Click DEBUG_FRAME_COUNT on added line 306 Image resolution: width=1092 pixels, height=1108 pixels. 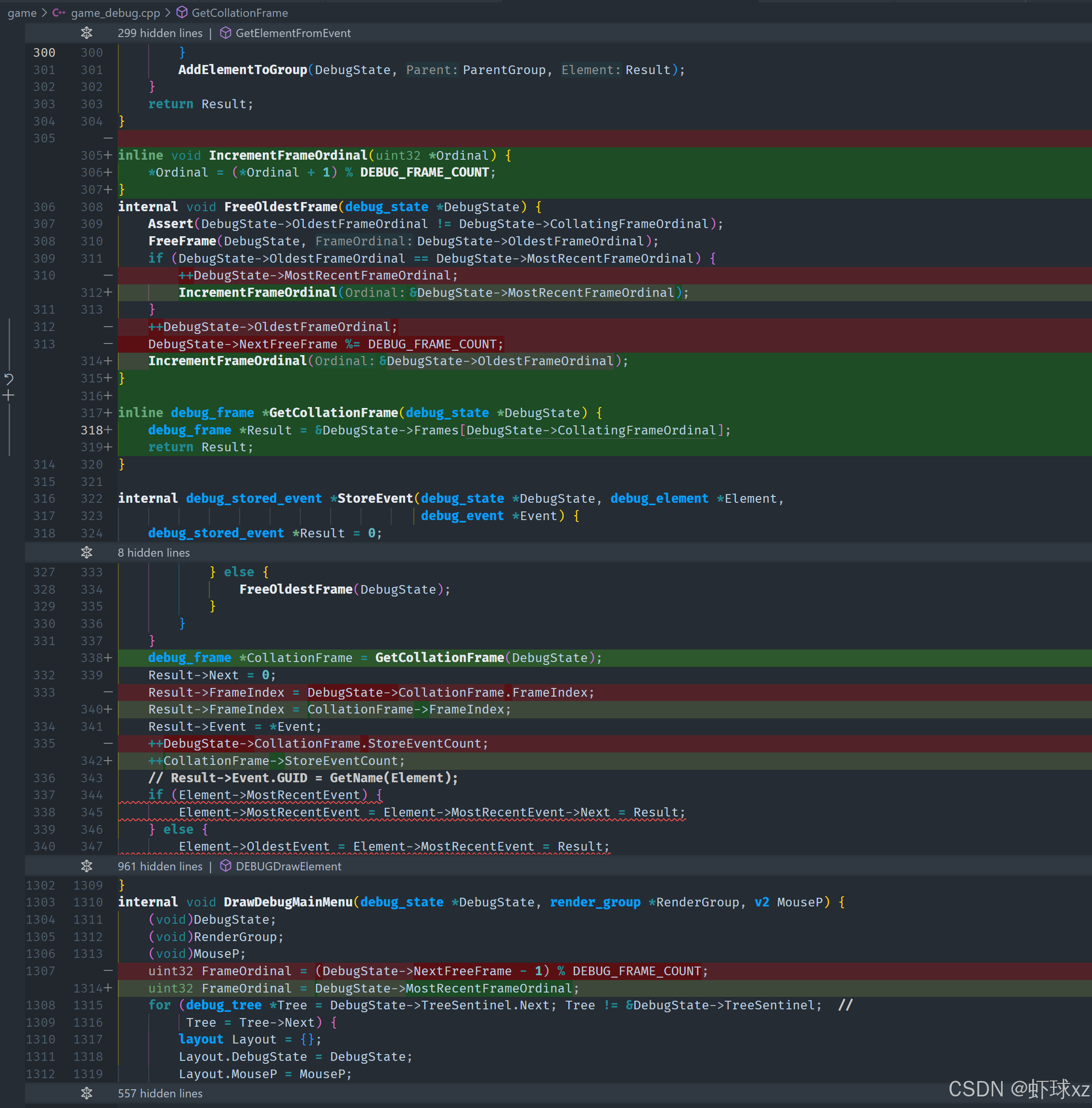(424, 173)
